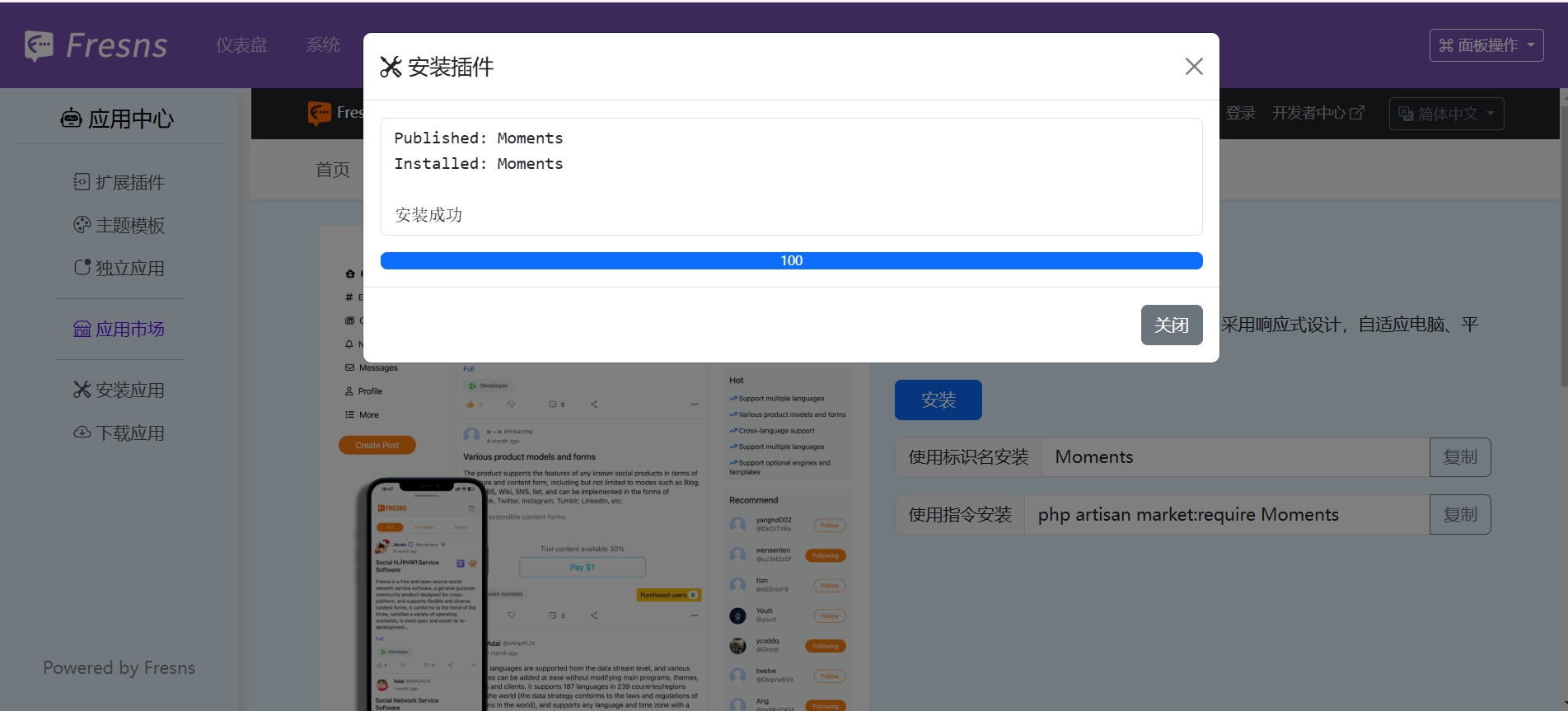This screenshot has width=1568, height=711.
Task: Open 独立应用 in the sidebar
Action: [119, 268]
